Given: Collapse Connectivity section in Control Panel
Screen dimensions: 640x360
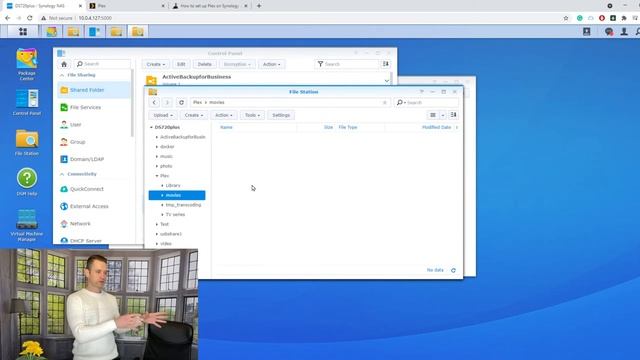Looking at the screenshot, I should 62,174.
